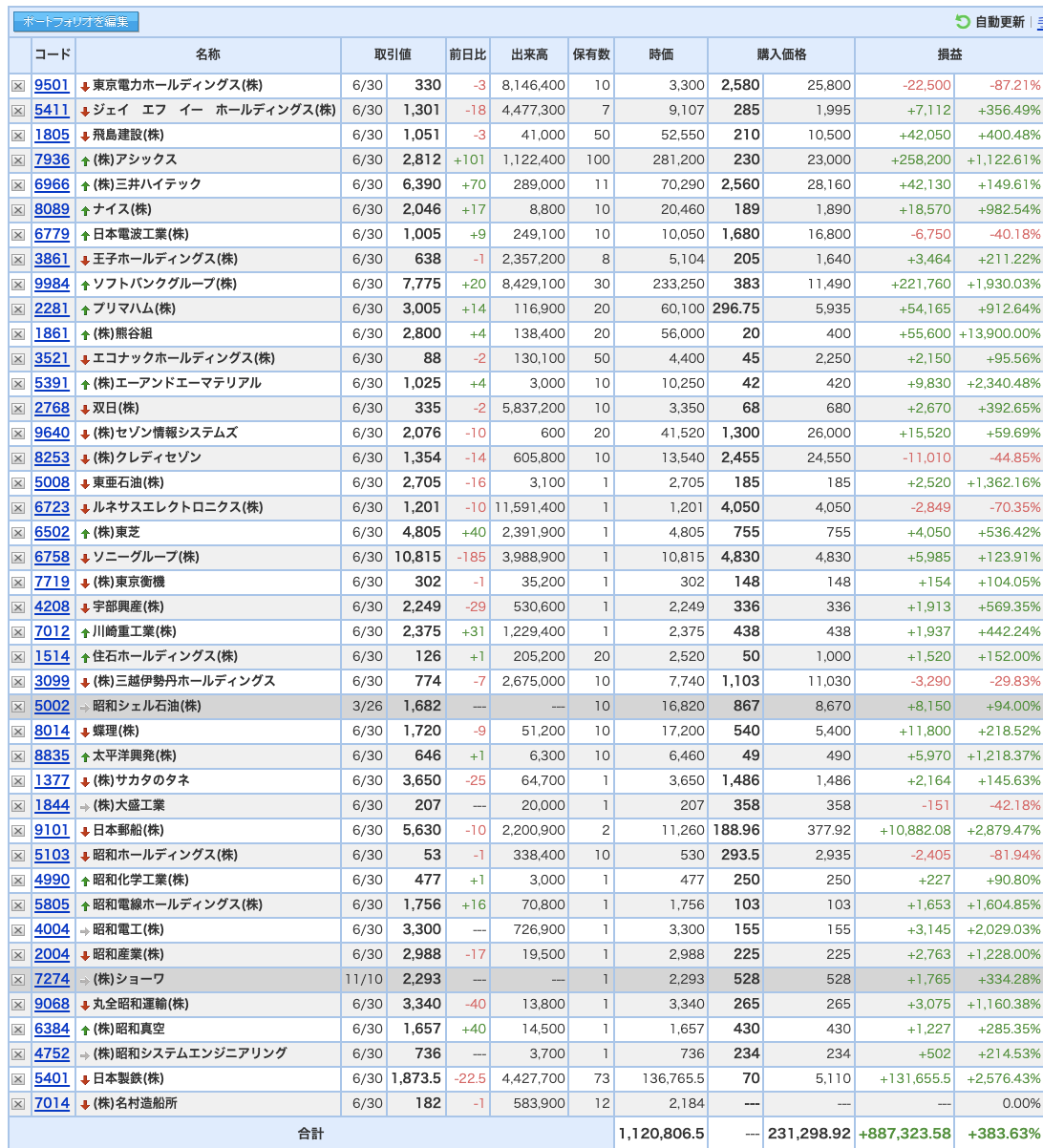
Task: Click profit value +258,200 for アシックス
Action: coord(921,159)
